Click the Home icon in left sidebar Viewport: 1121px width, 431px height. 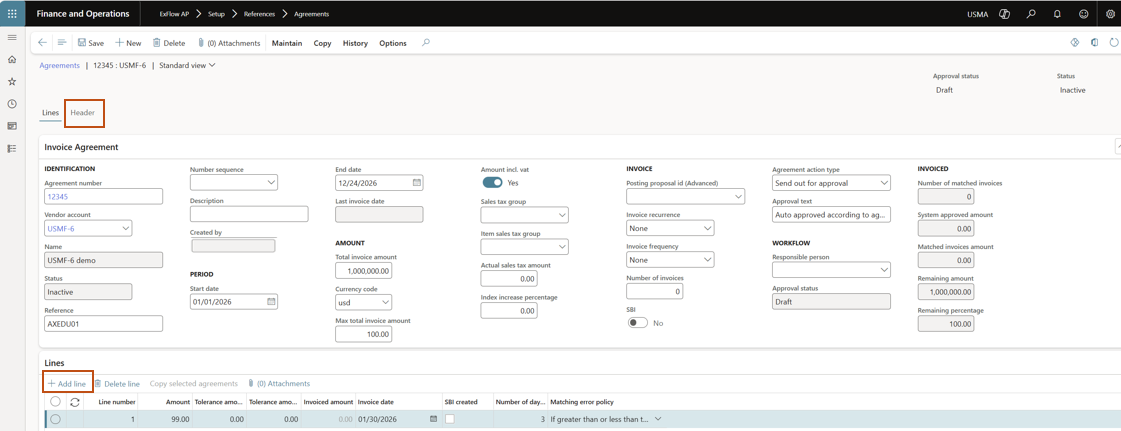[12, 60]
